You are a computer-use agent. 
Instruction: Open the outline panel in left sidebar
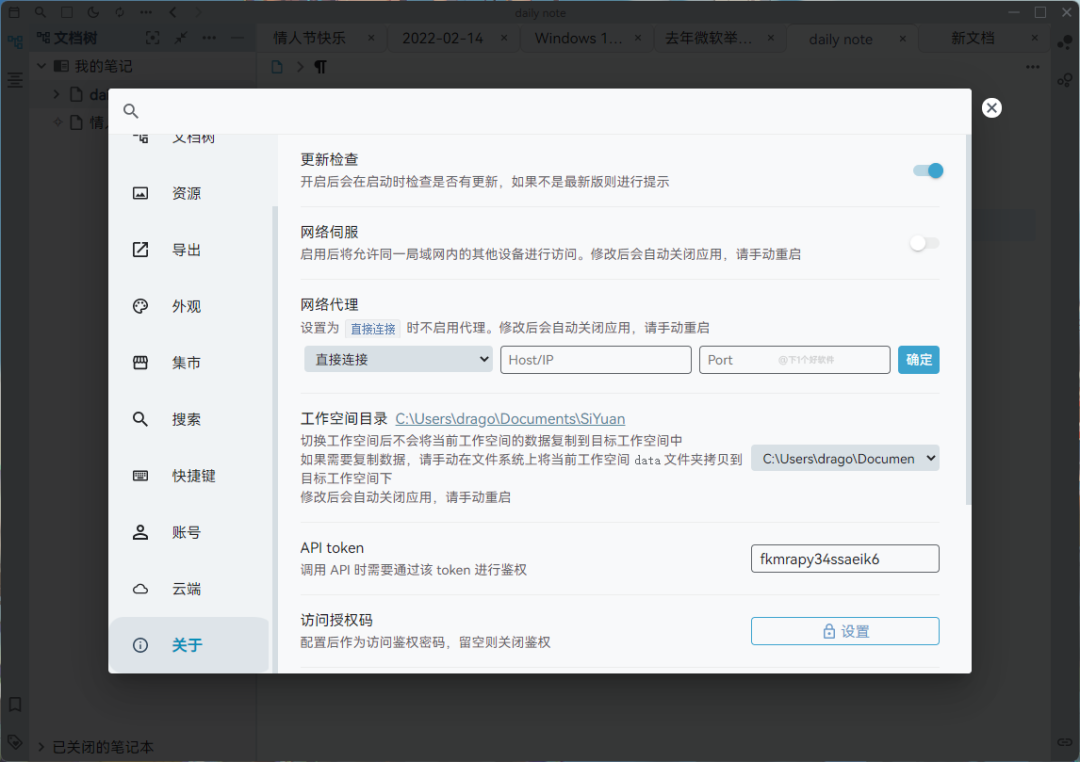point(15,80)
